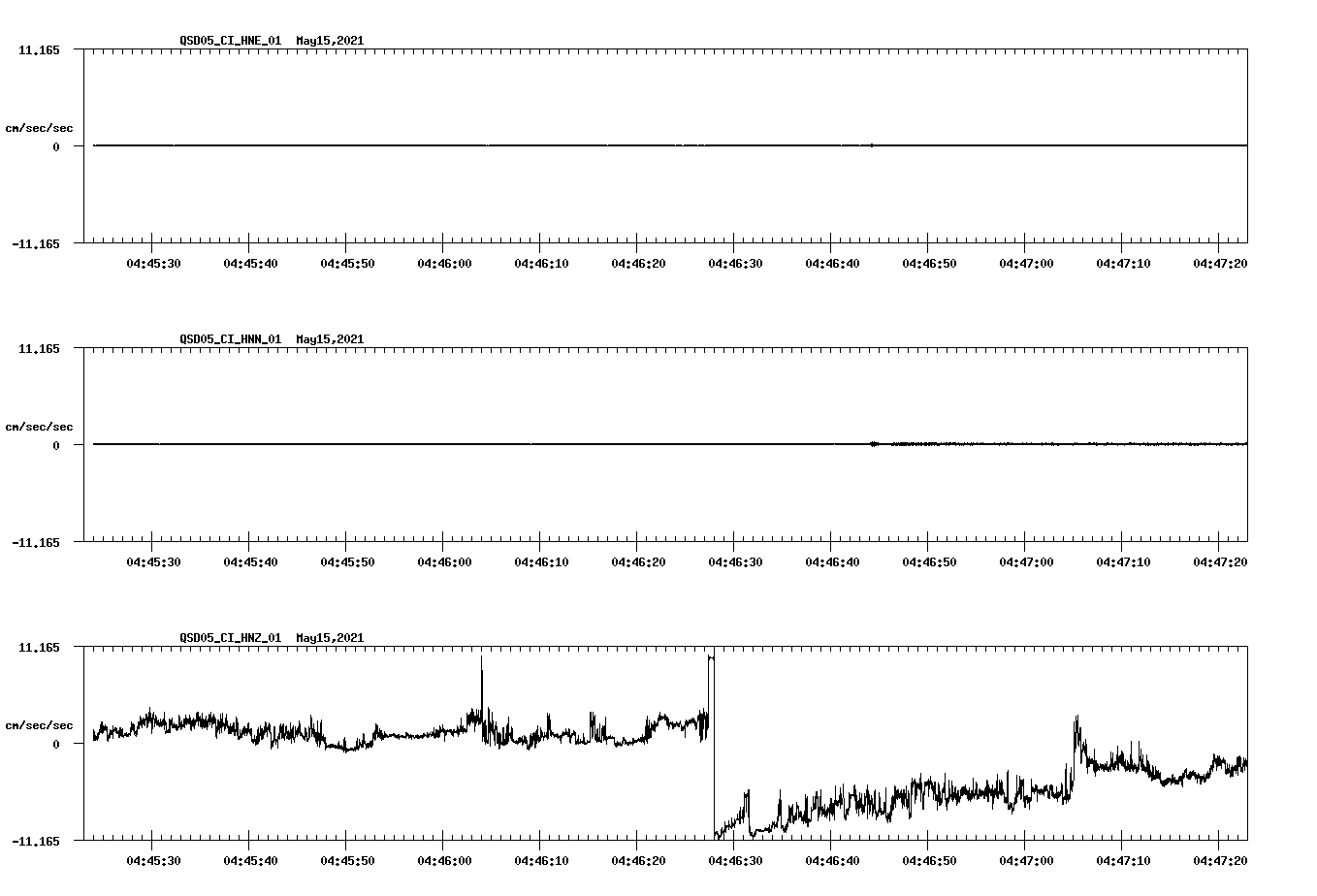Image resolution: width=1317 pixels, height=896 pixels.
Task: Click the signal onset near 04:46:44 on HNN trace
Action: pos(873,444)
